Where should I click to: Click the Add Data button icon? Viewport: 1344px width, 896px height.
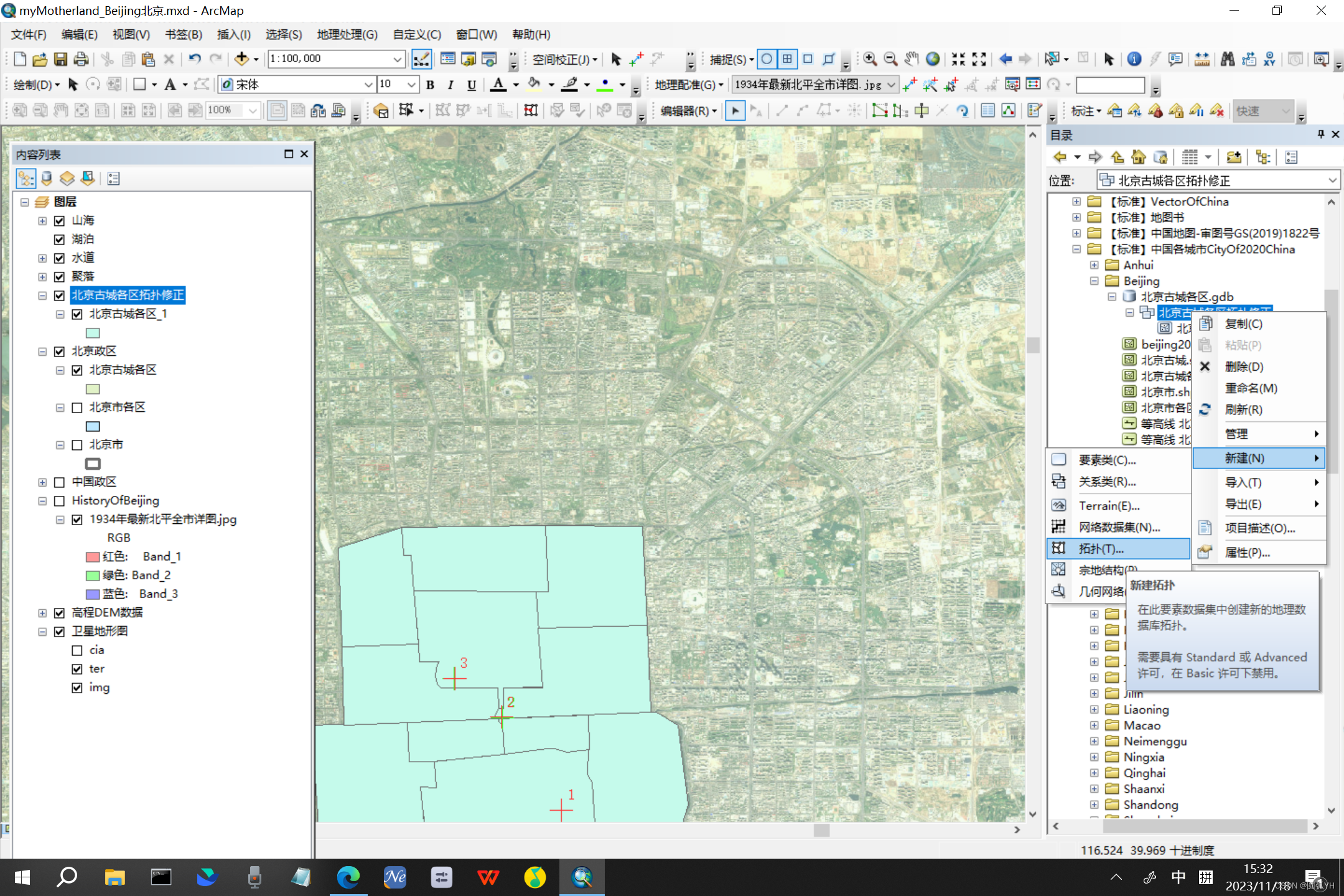click(x=241, y=59)
